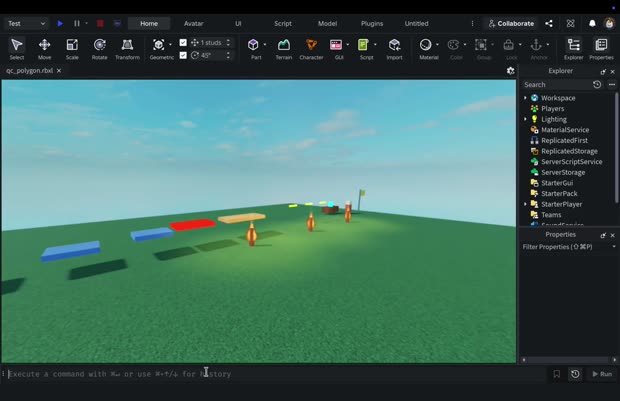Open the user avatar menu
The height and width of the screenshot is (401, 620).
(x=609, y=23)
